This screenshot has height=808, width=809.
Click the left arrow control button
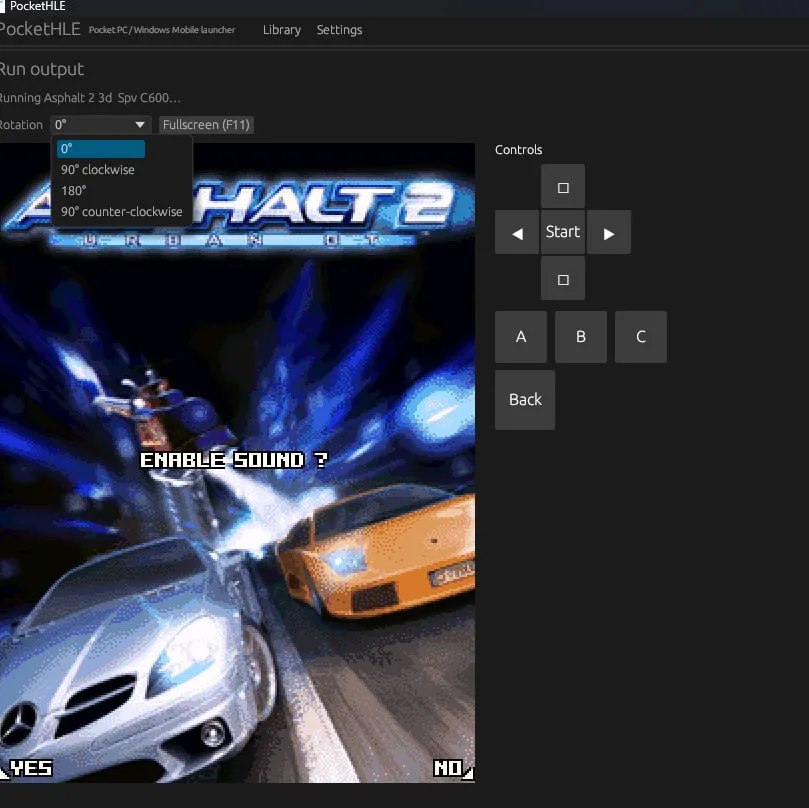pyautogui.click(x=516, y=232)
